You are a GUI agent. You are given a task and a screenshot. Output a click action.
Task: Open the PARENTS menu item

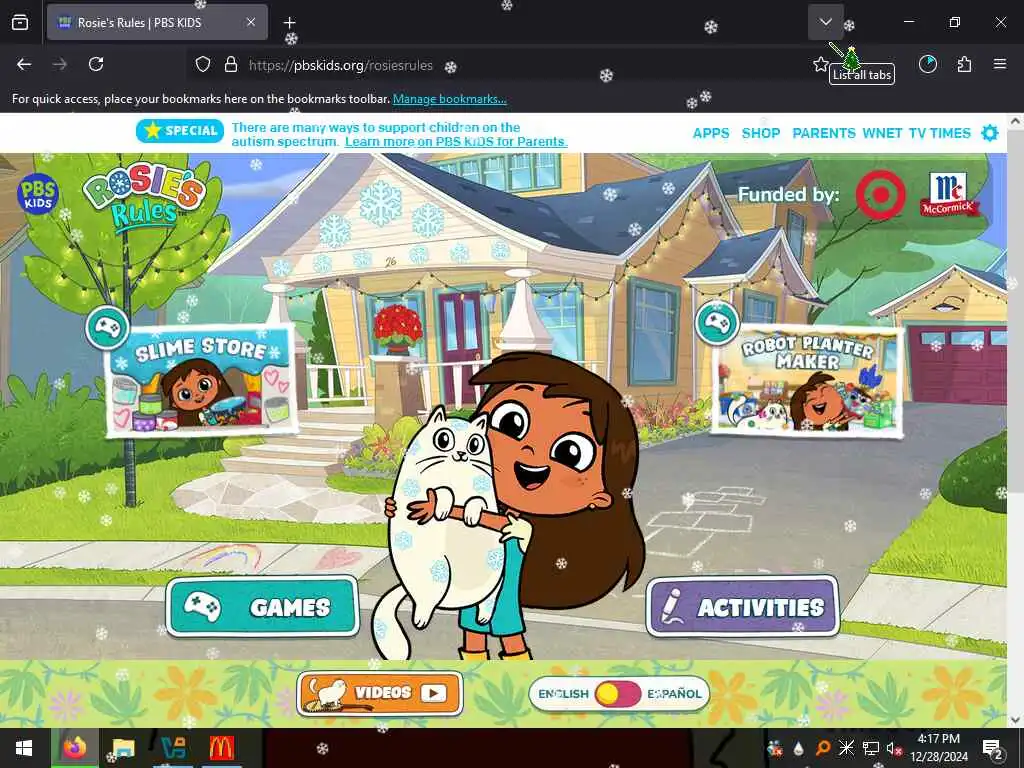tap(824, 133)
